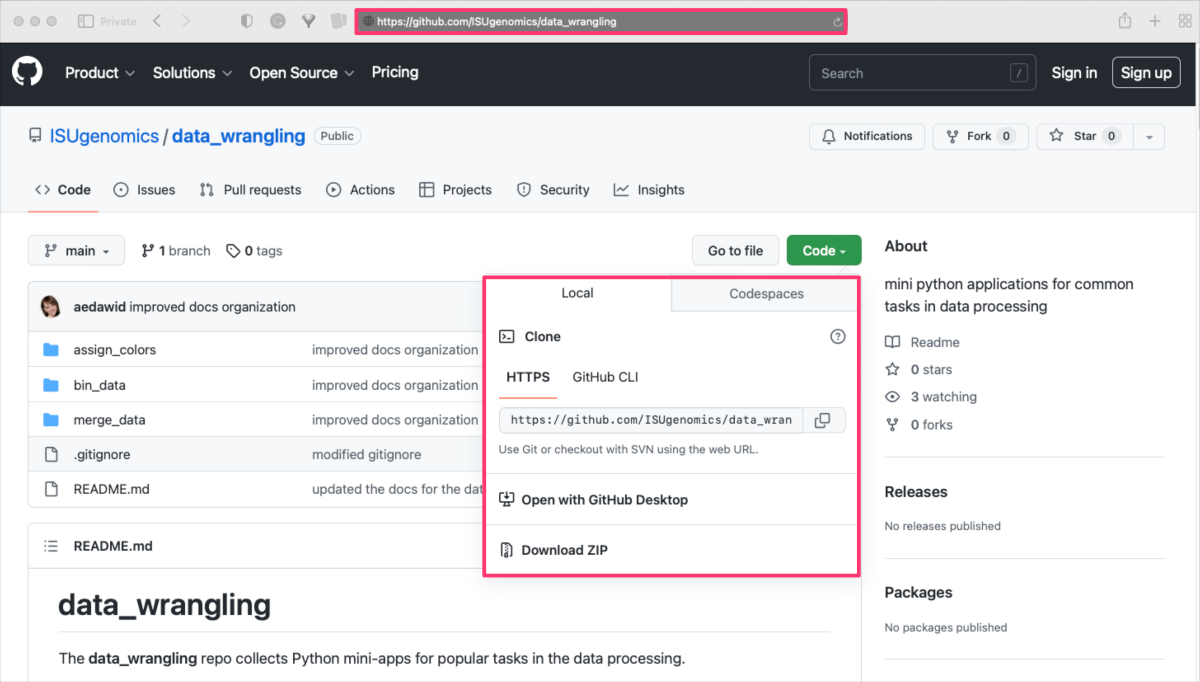Click Download ZIP option

coord(564,550)
